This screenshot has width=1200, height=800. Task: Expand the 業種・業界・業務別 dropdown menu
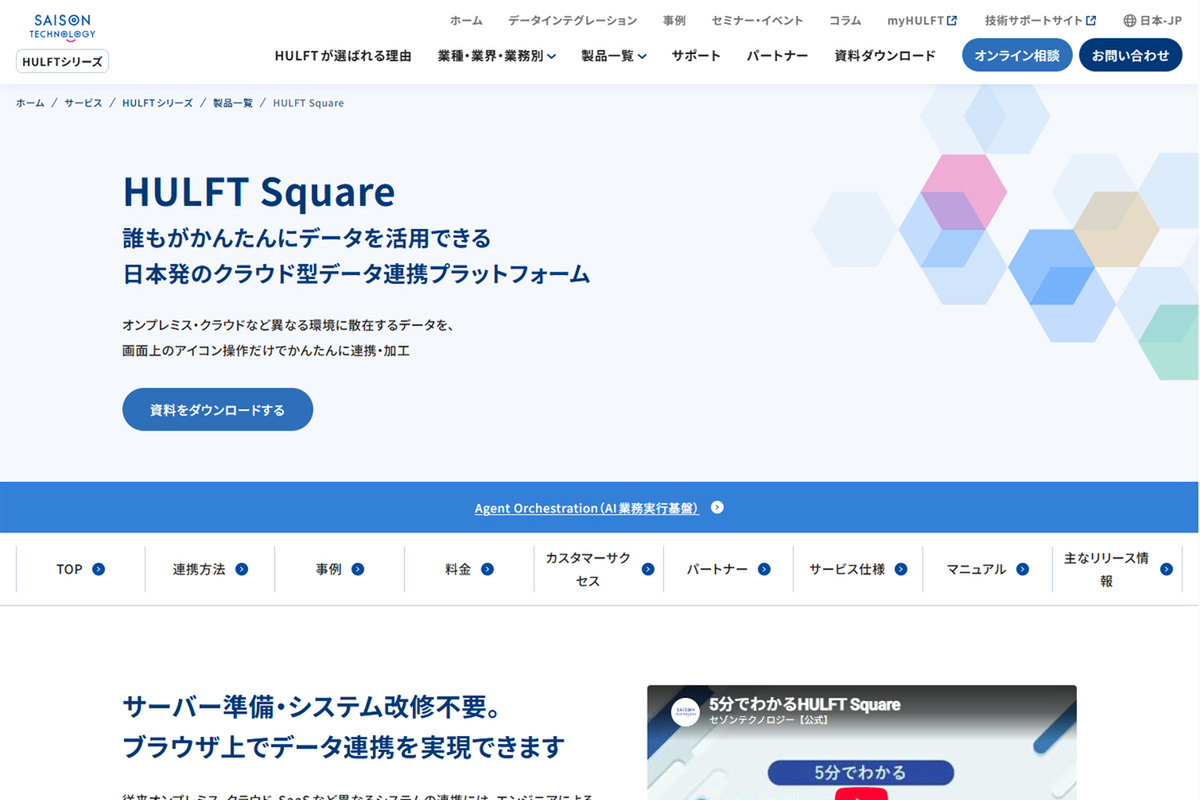[x=497, y=56]
